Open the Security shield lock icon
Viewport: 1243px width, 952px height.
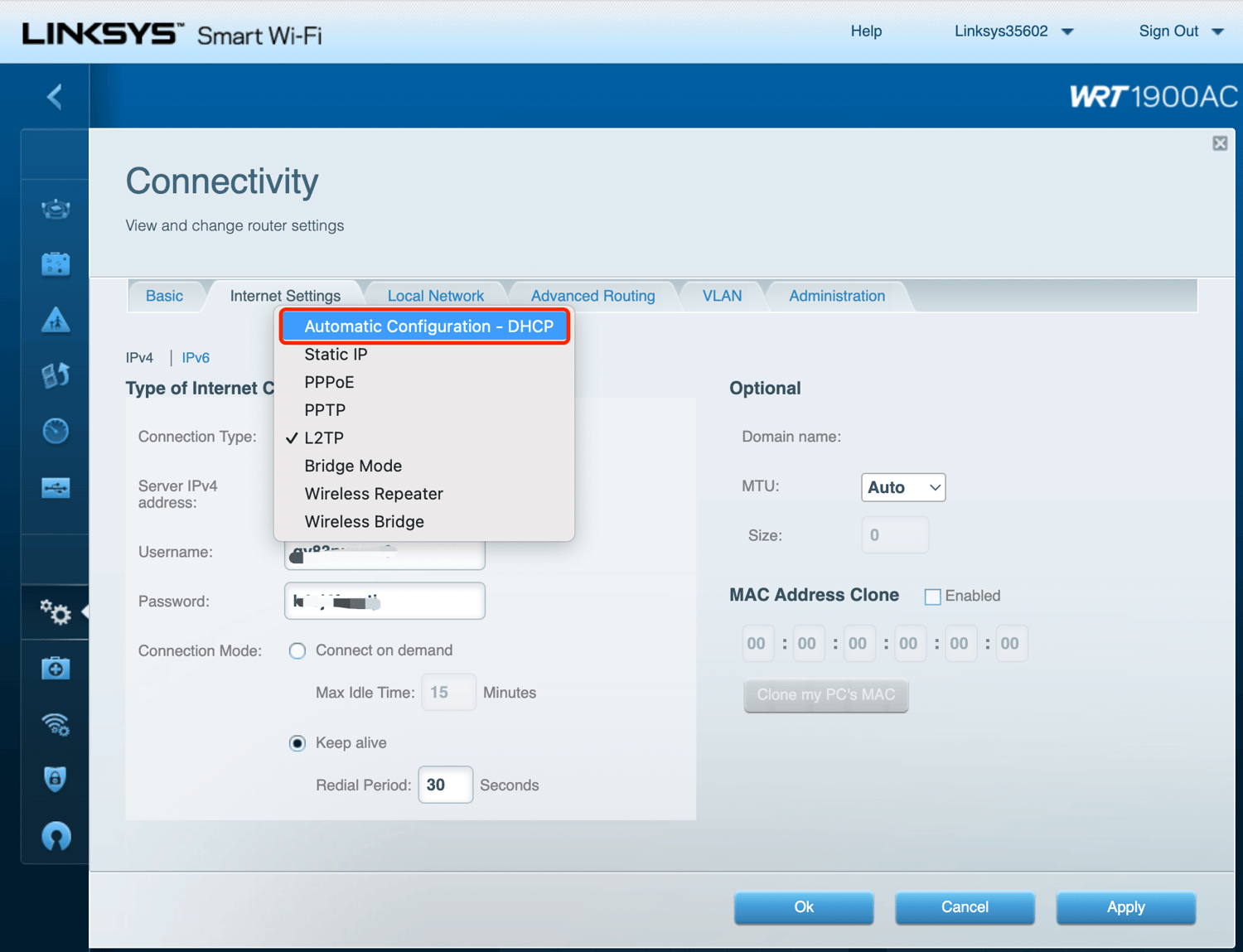click(56, 780)
